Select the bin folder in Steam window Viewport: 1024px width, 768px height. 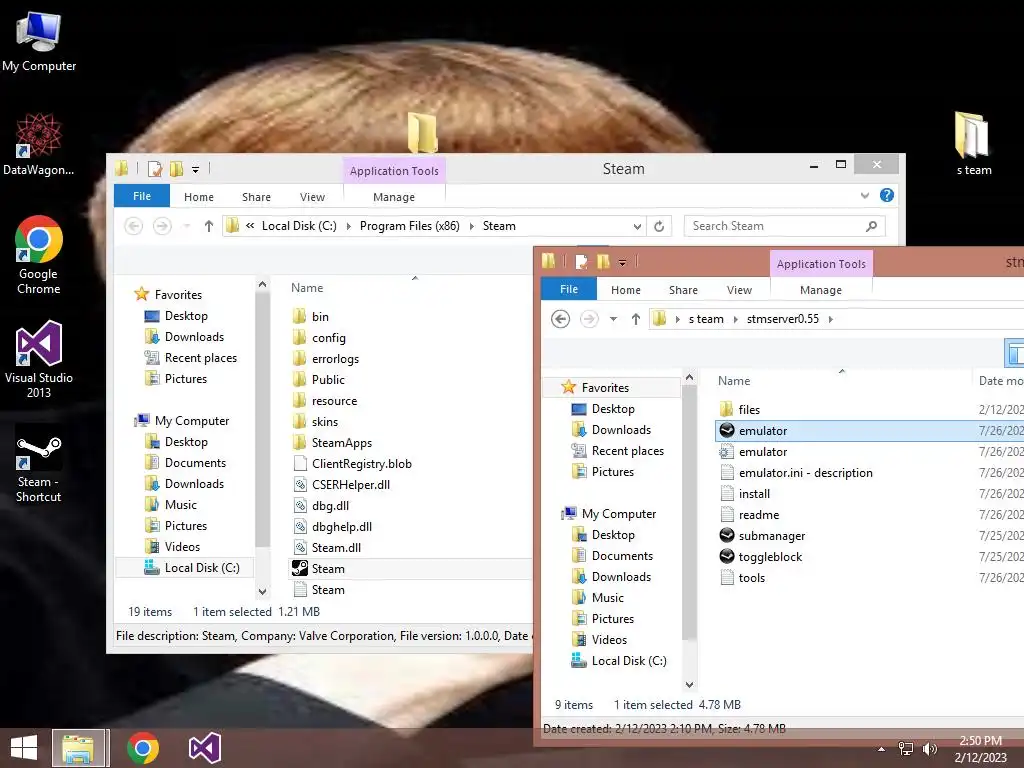[319, 317]
